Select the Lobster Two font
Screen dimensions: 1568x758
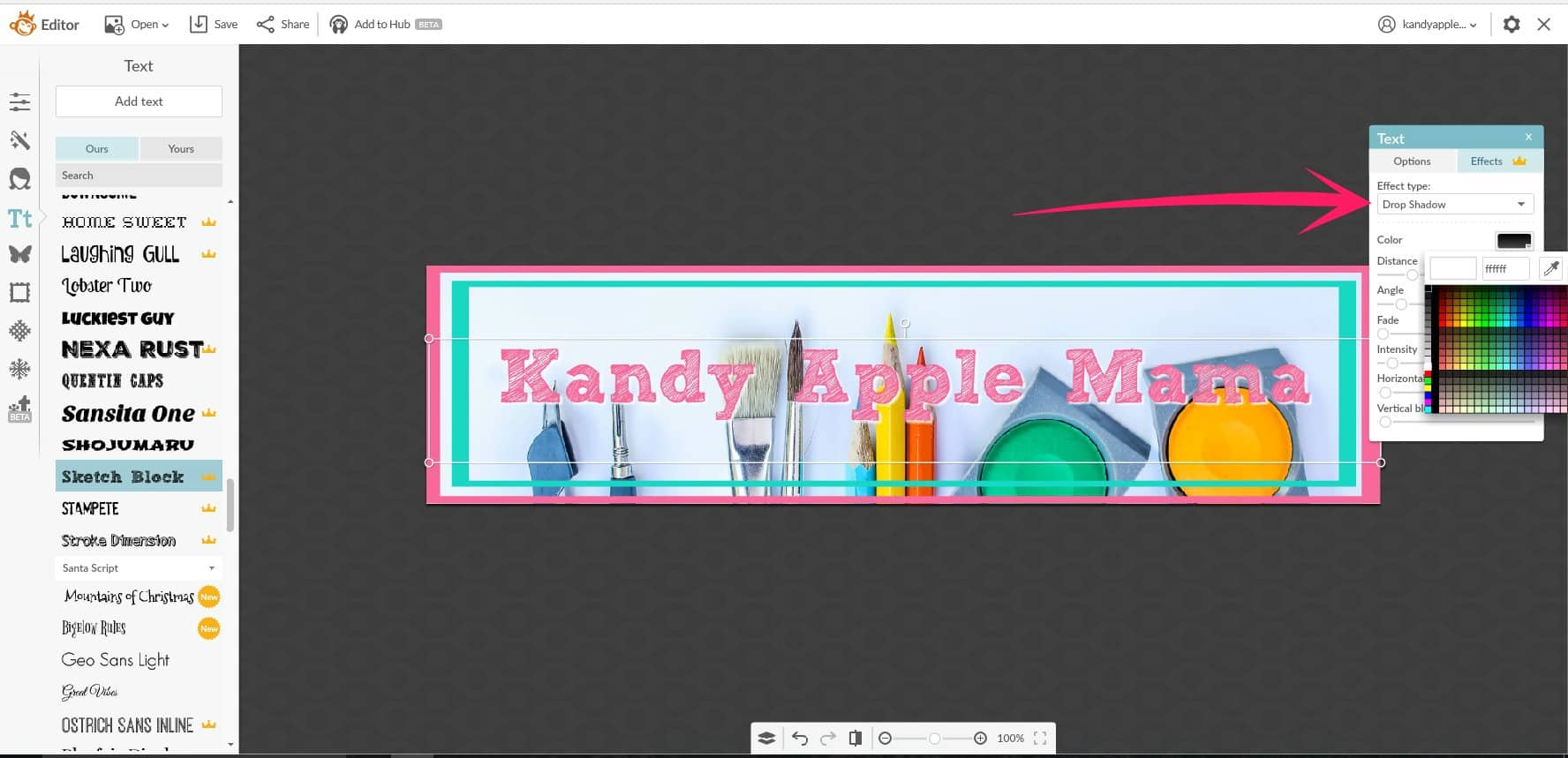[139, 286]
